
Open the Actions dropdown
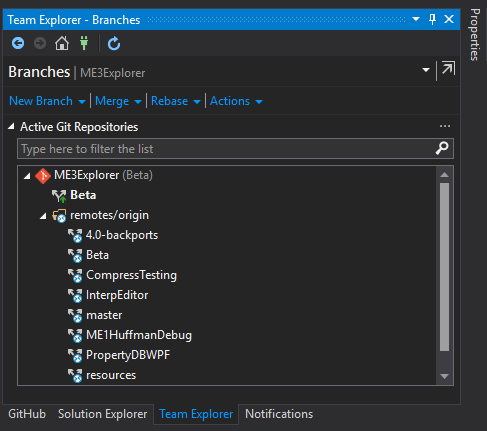pos(236,101)
